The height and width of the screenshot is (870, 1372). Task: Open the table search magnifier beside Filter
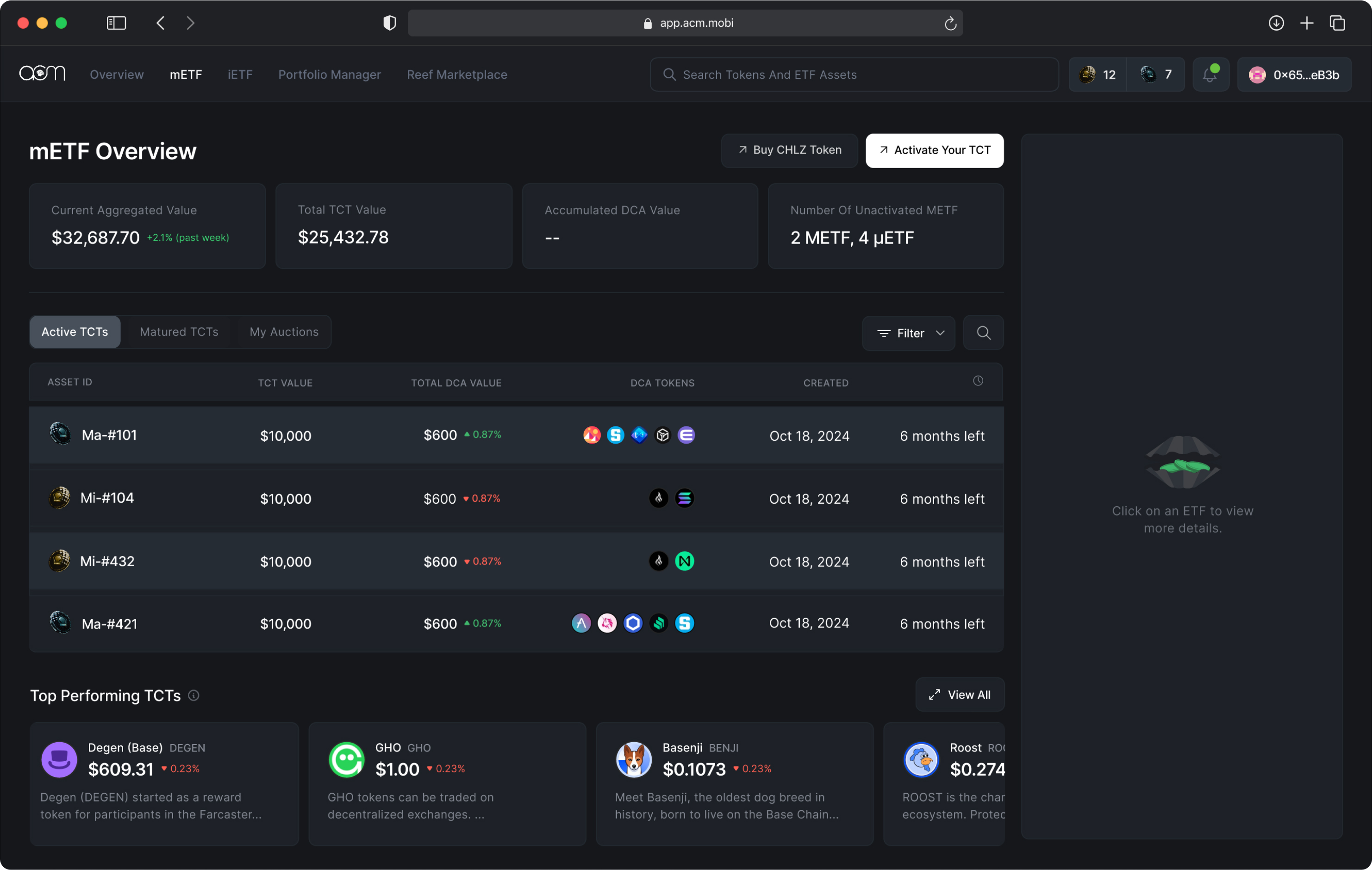click(x=983, y=333)
